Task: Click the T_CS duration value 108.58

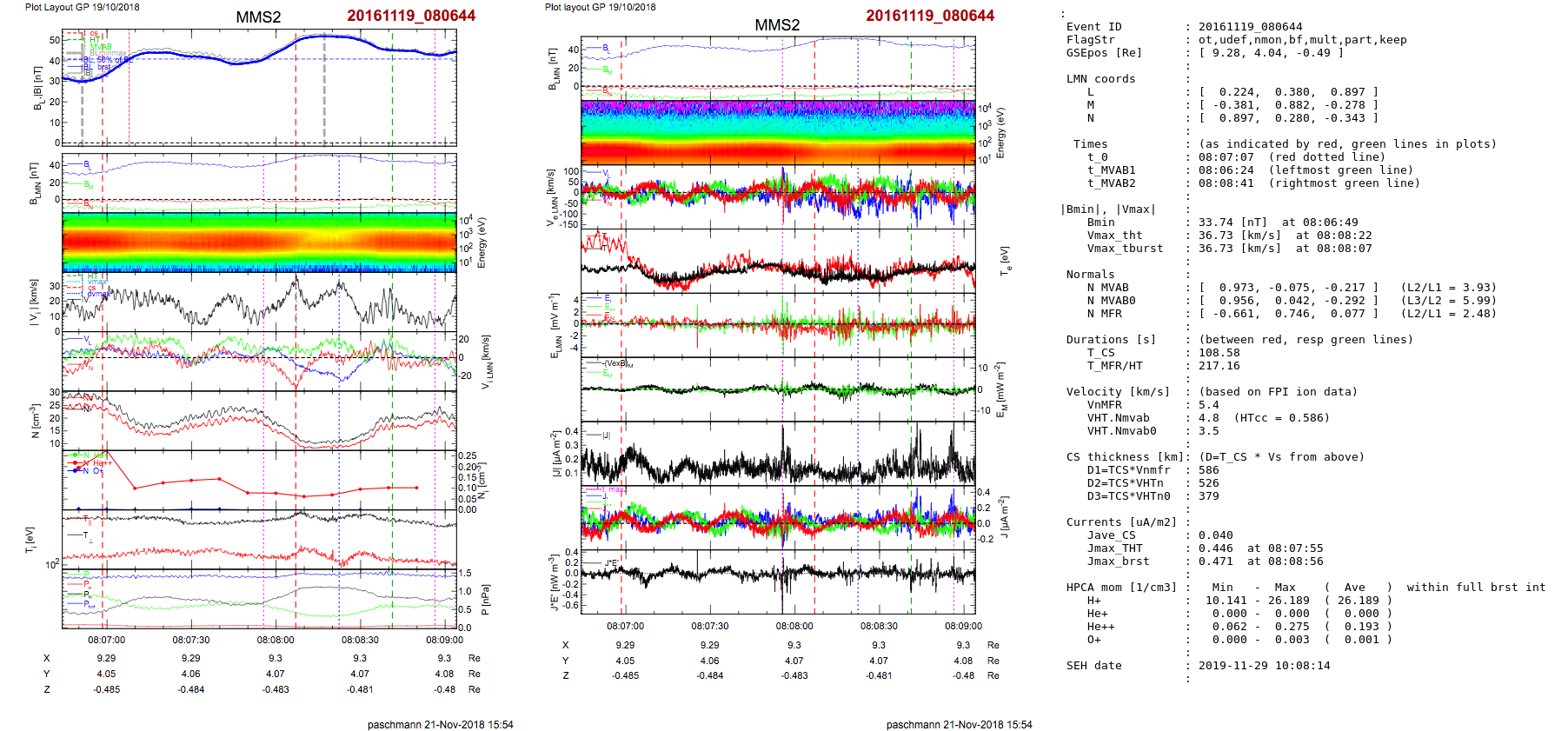Action: tap(1219, 353)
